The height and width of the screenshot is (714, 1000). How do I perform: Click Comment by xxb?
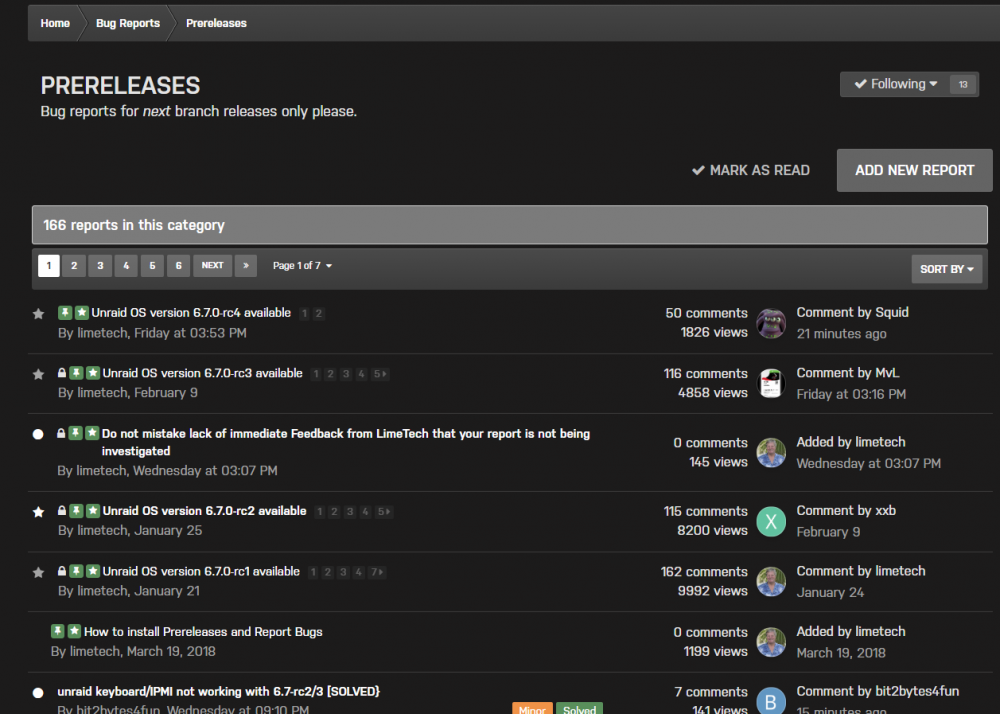[x=846, y=511]
